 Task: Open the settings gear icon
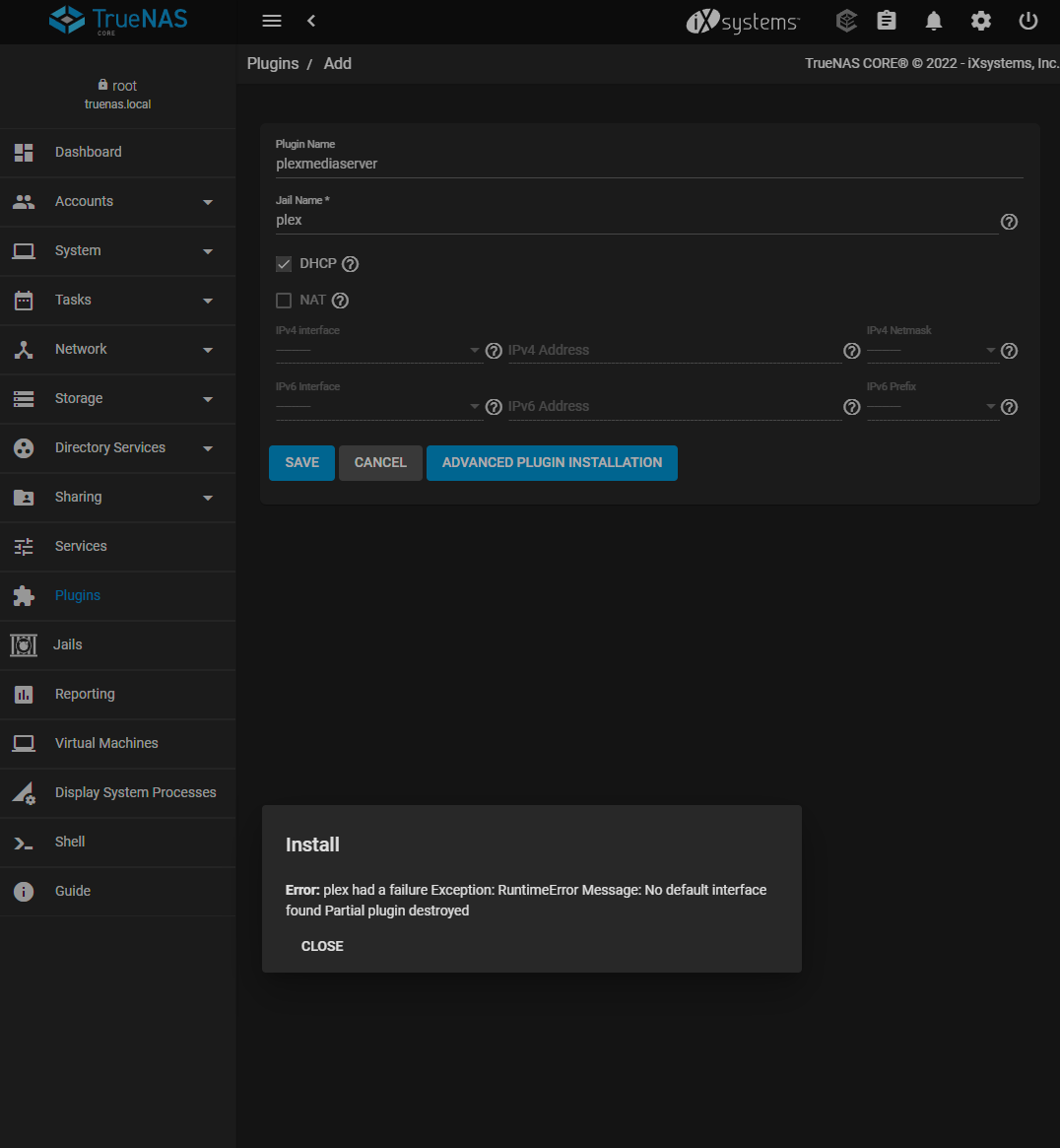[981, 21]
